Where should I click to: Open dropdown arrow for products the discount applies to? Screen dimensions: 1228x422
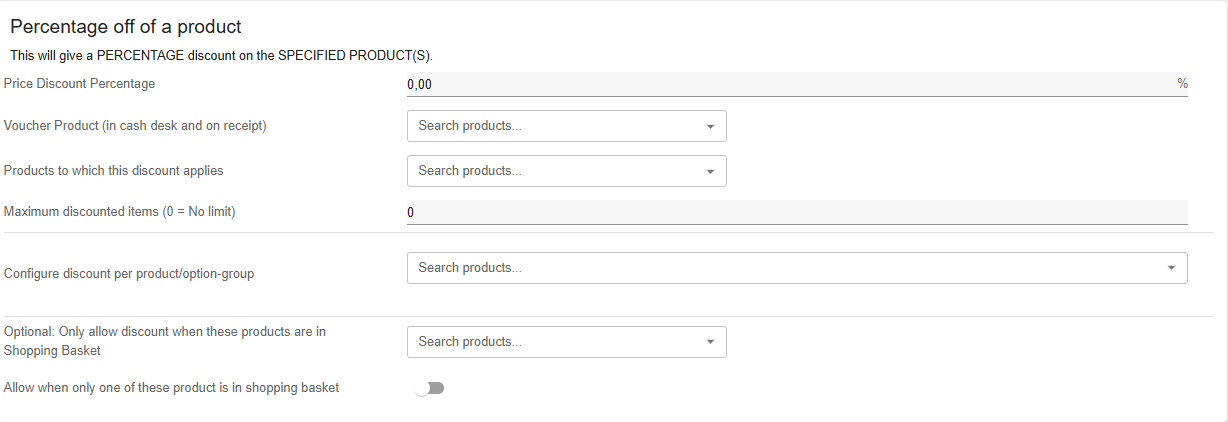[710, 172]
